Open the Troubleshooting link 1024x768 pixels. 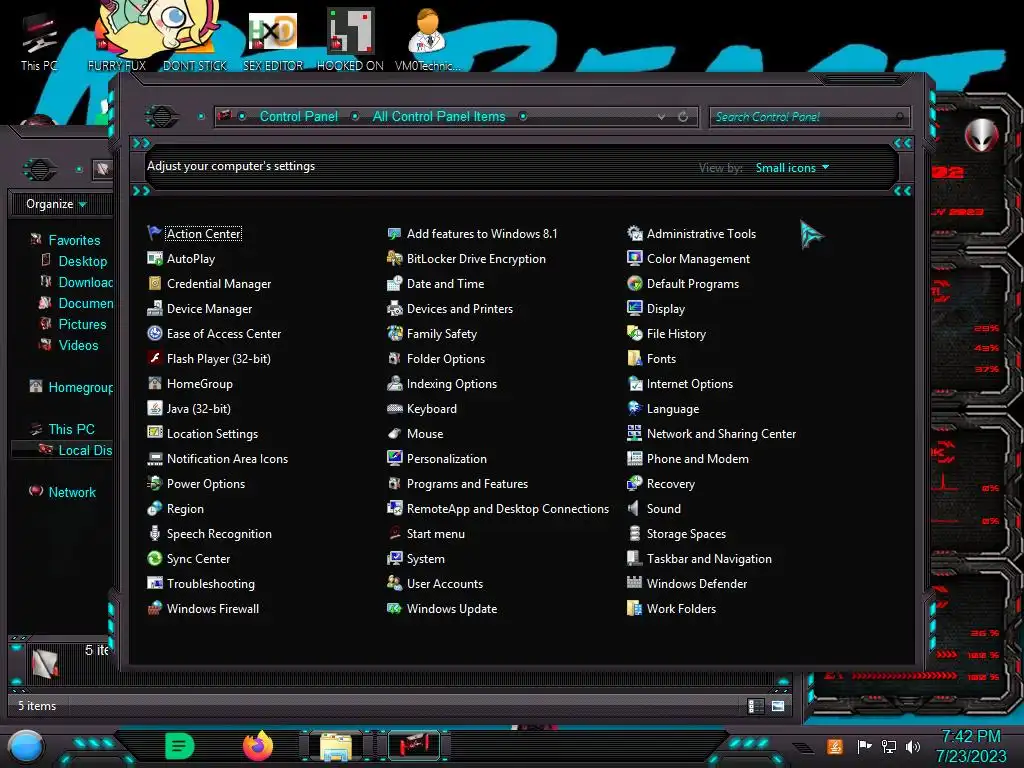210,584
